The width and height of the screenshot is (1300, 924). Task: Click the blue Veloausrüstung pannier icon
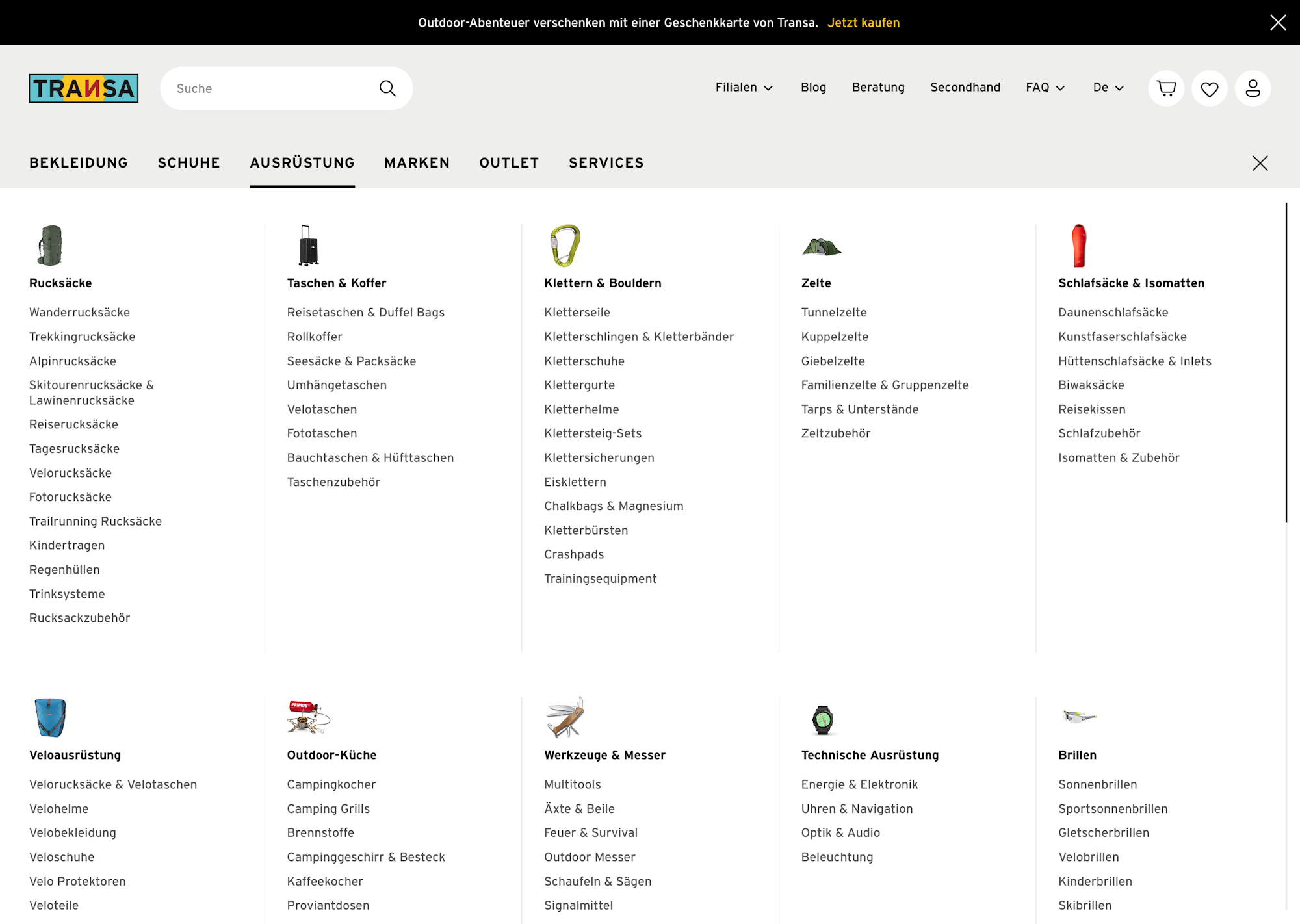tap(51, 717)
